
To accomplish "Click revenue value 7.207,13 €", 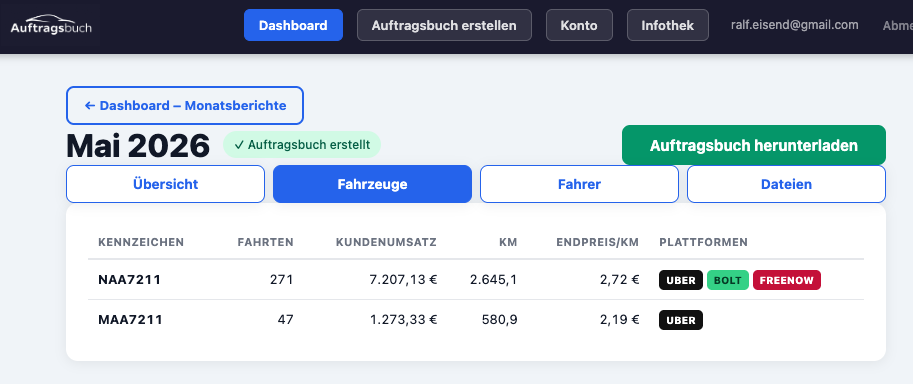I will [x=404, y=280].
